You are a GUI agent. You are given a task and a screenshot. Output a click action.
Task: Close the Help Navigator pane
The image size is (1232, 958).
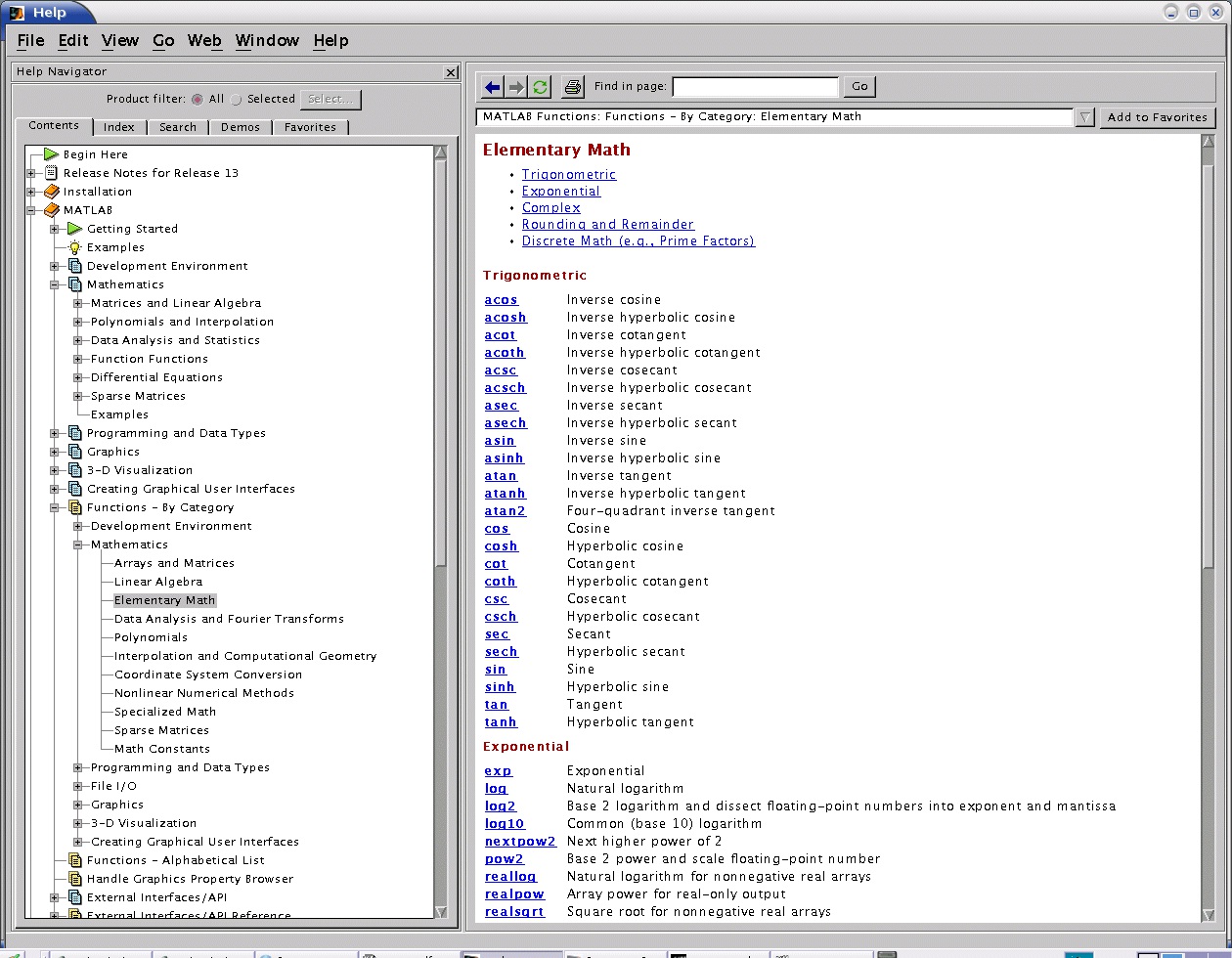[x=450, y=72]
